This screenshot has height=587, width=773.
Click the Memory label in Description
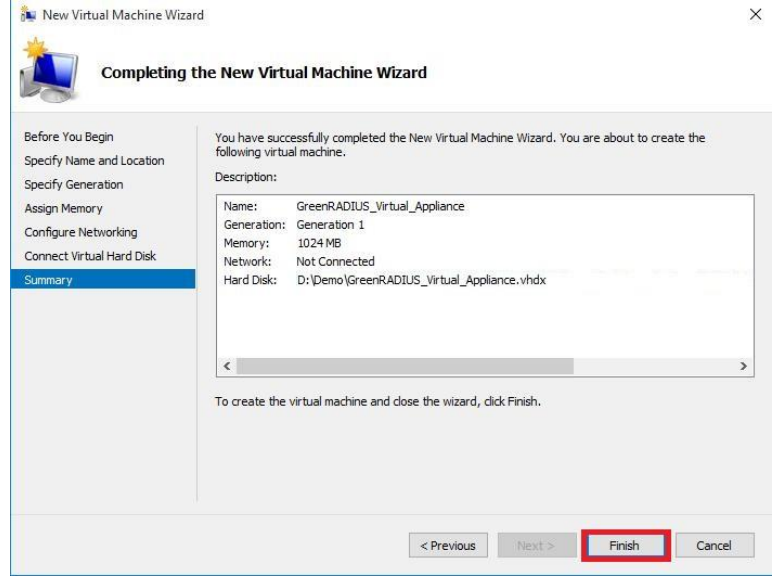point(246,243)
